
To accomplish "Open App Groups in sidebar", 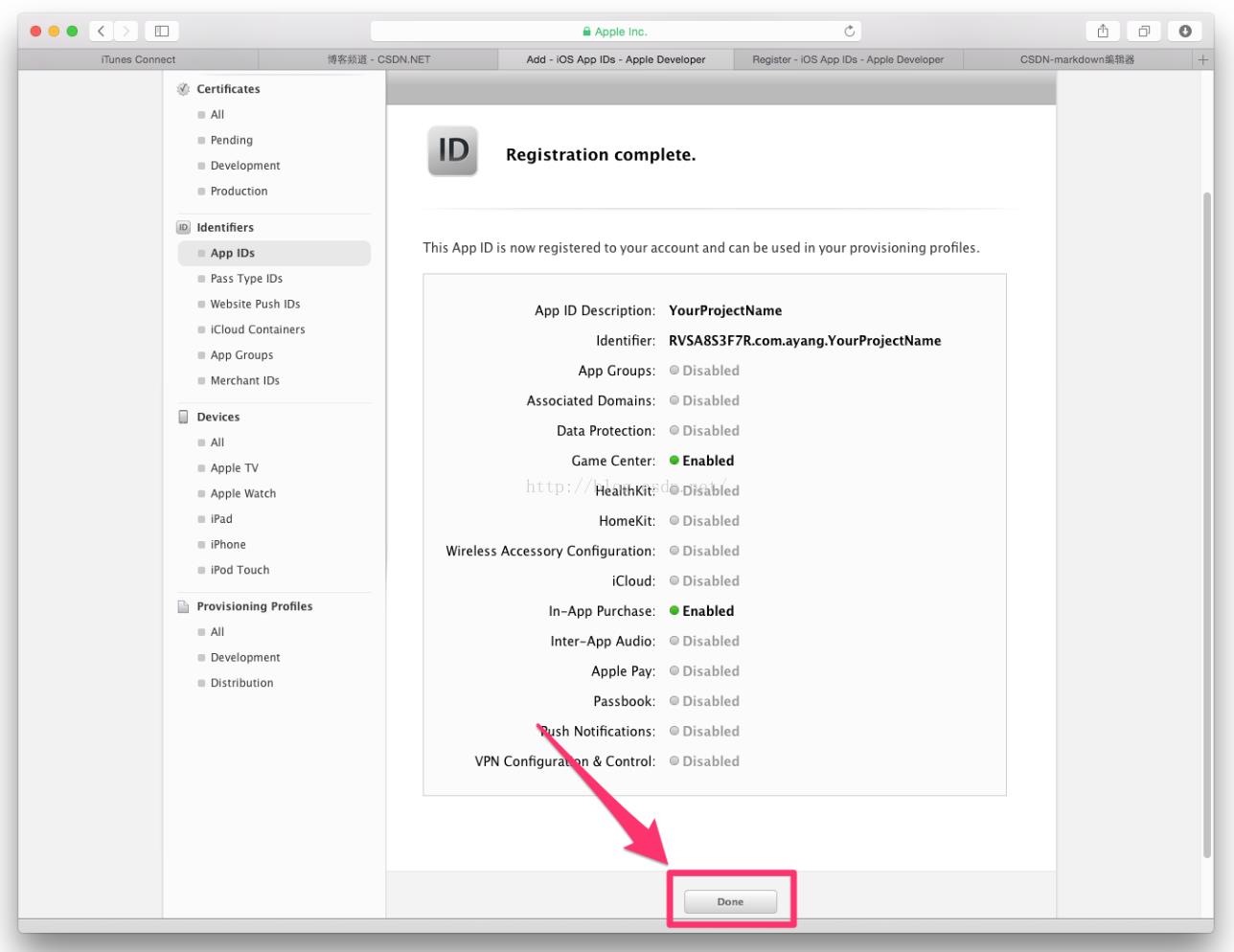I will point(241,355).
